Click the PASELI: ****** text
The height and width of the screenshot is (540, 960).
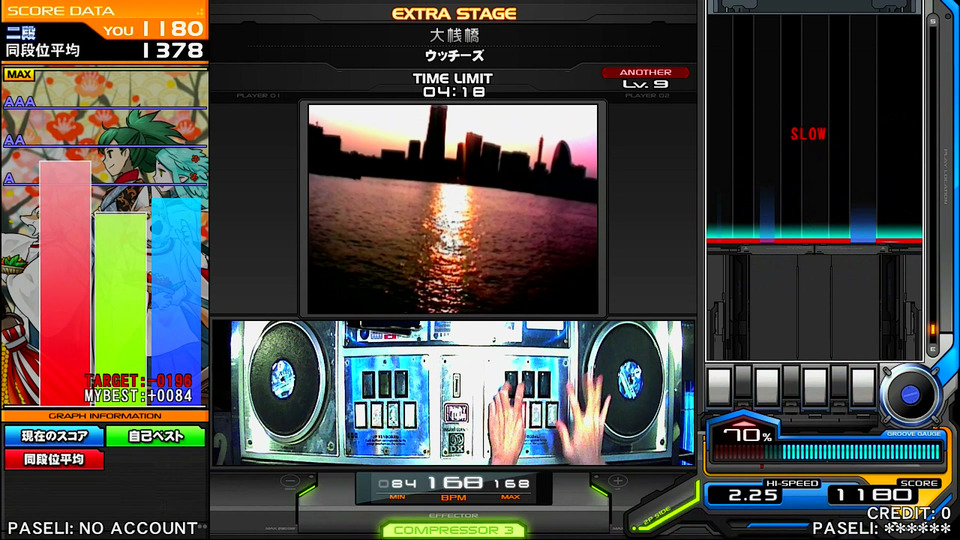882,529
